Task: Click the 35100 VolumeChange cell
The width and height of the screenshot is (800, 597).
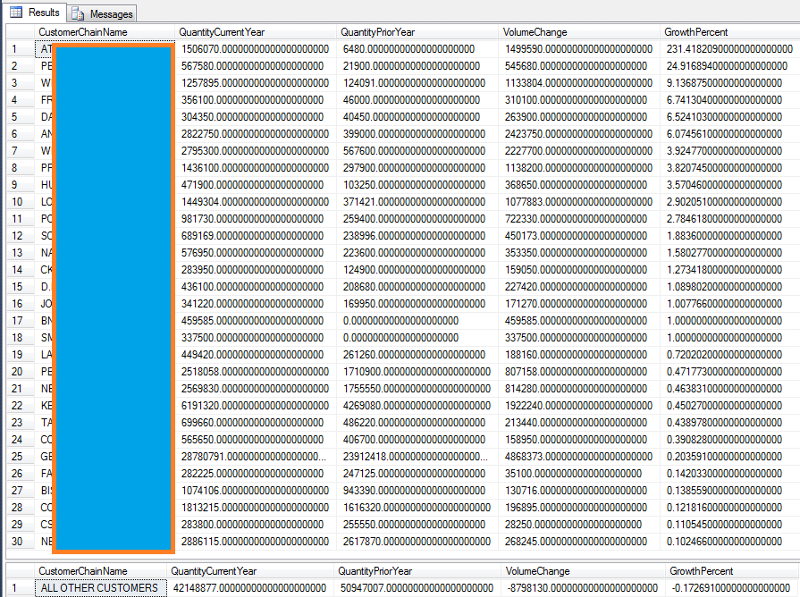Action: coord(580,473)
